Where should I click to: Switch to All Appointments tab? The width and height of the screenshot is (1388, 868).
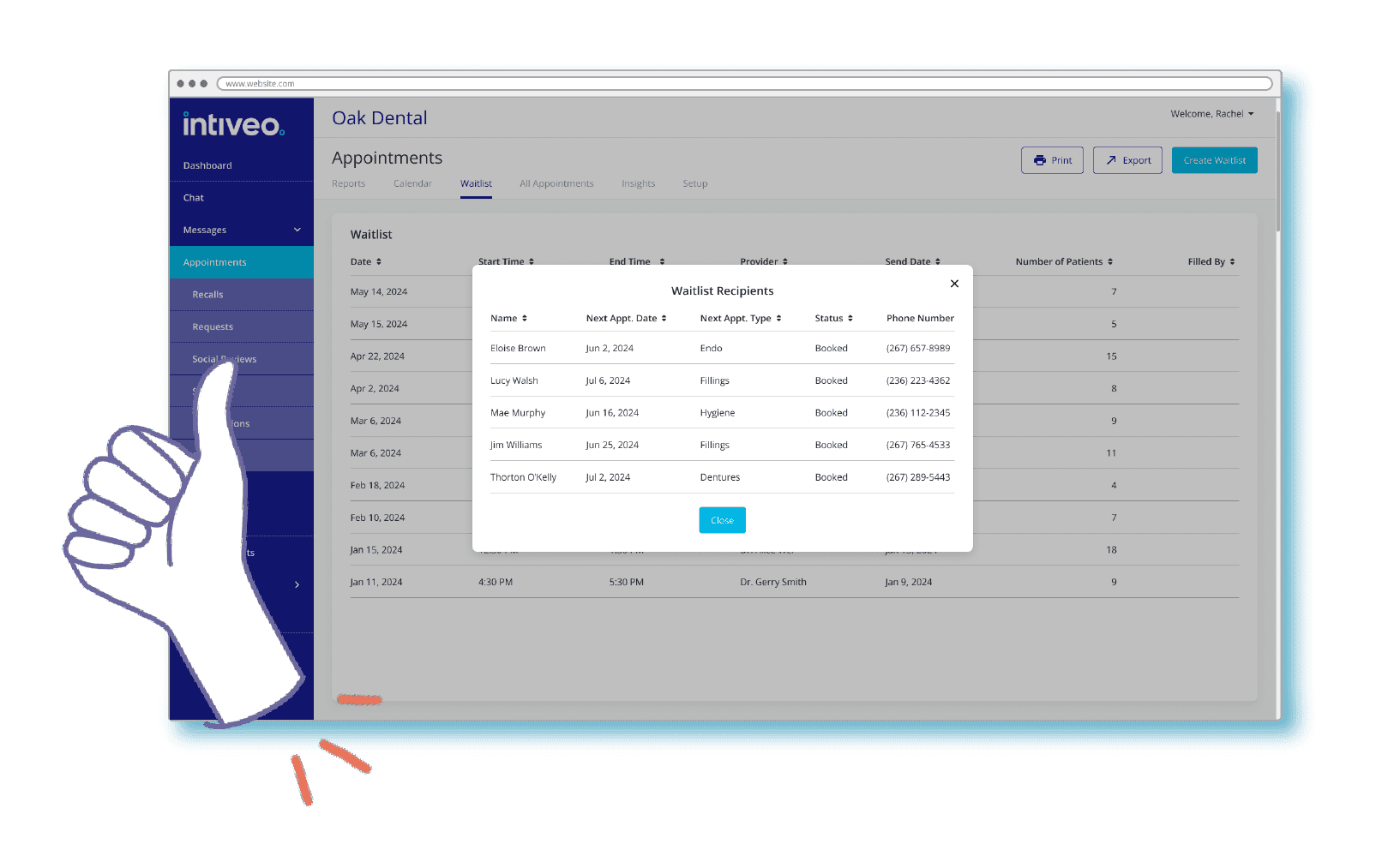(556, 184)
